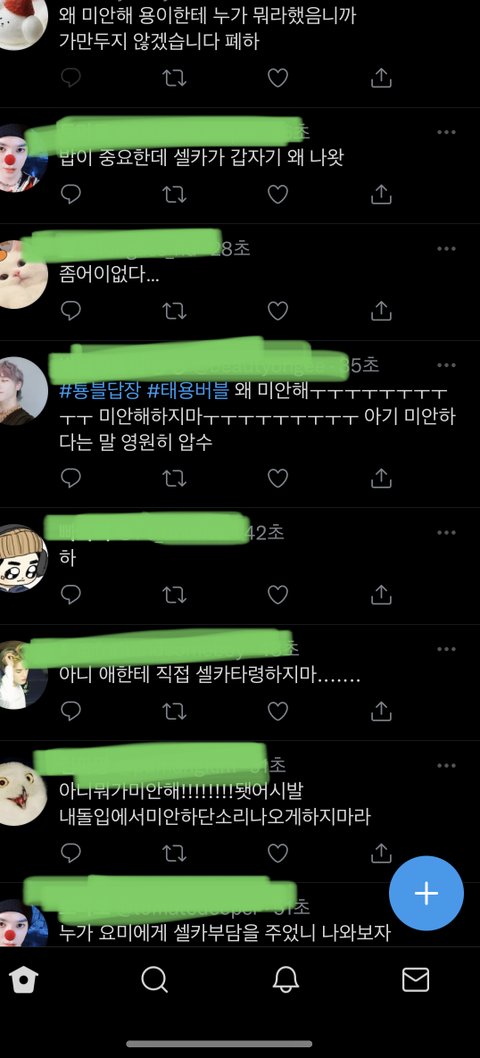The height and width of the screenshot is (1058, 480).
Task: Compose a new tweet with plus button
Action: point(426,893)
